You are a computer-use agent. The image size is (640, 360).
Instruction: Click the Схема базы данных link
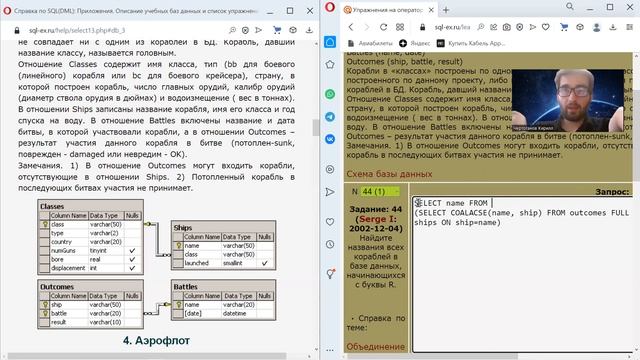389,174
